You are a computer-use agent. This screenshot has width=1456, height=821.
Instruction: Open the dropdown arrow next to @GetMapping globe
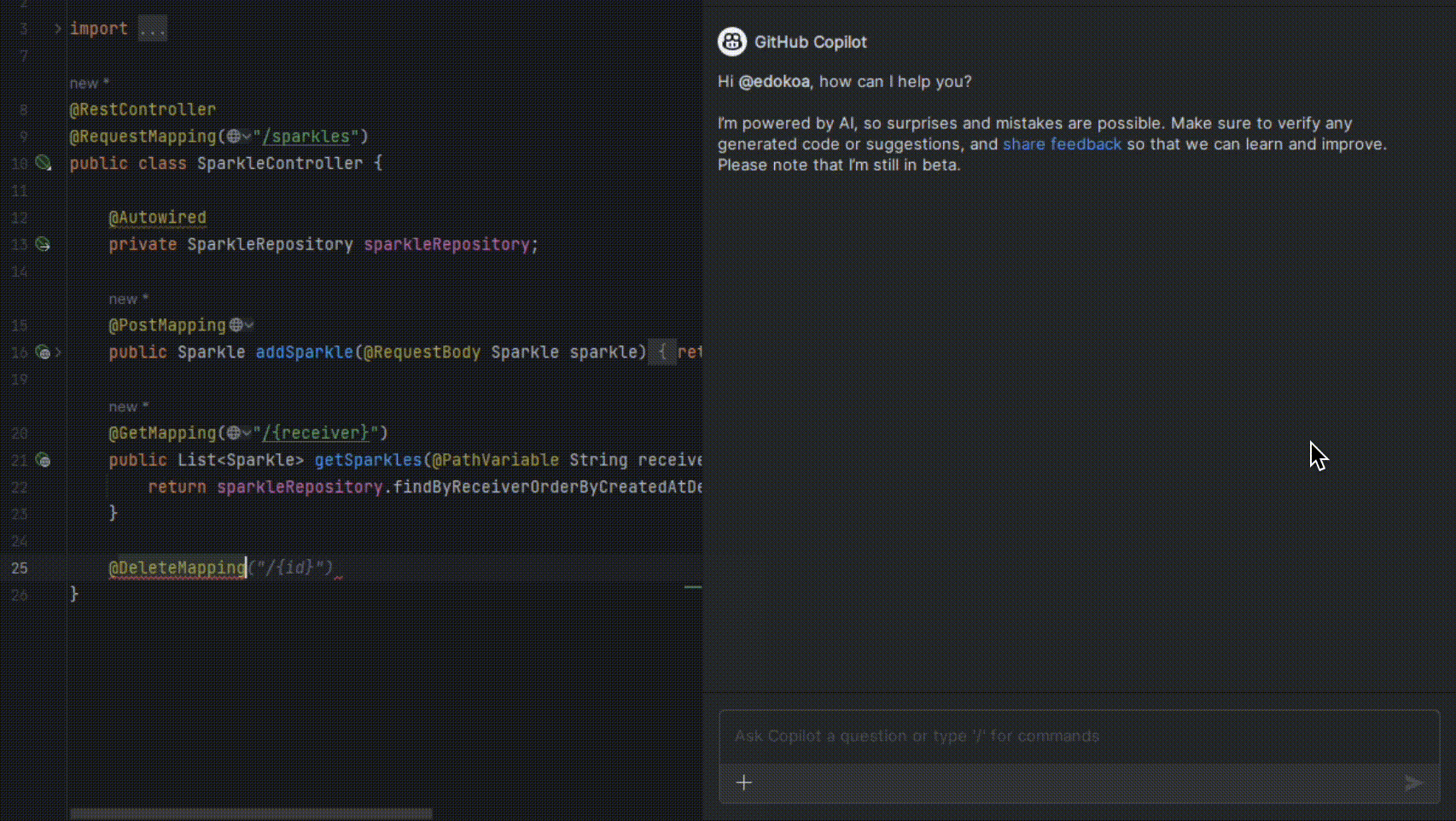click(x=246, y=434)
